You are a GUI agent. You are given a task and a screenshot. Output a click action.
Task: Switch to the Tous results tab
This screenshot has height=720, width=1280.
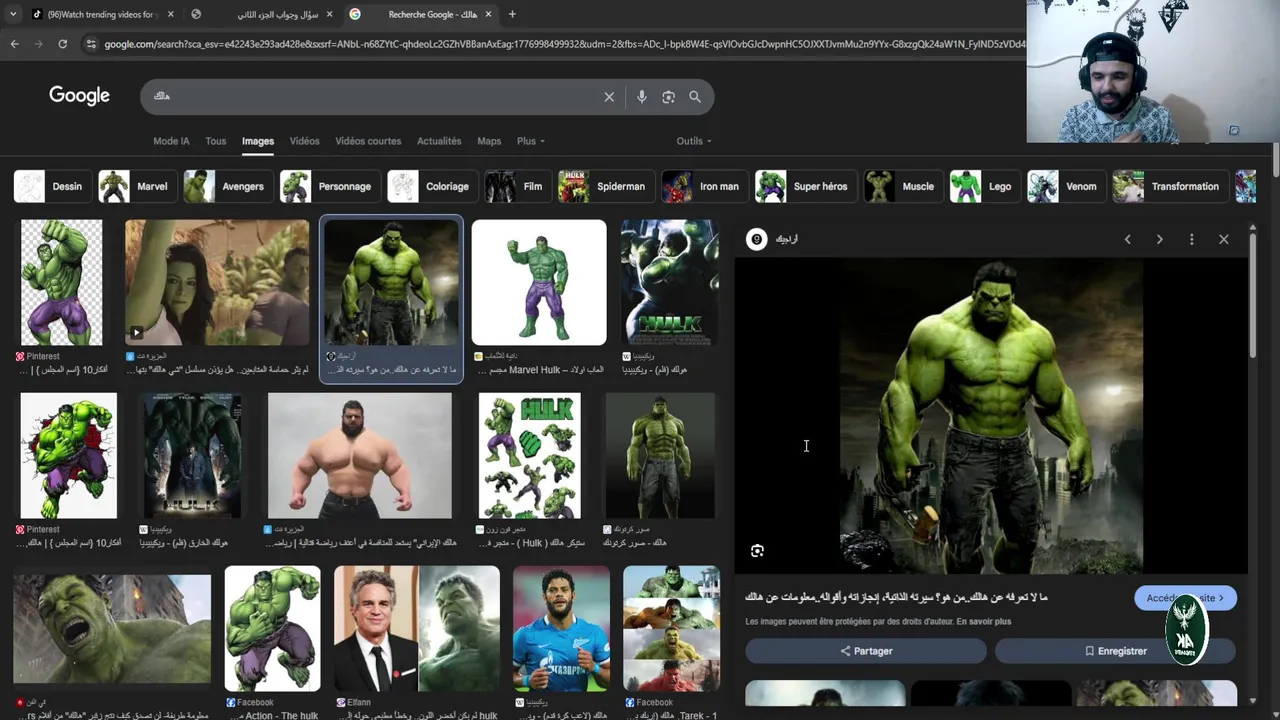[216, 141]
